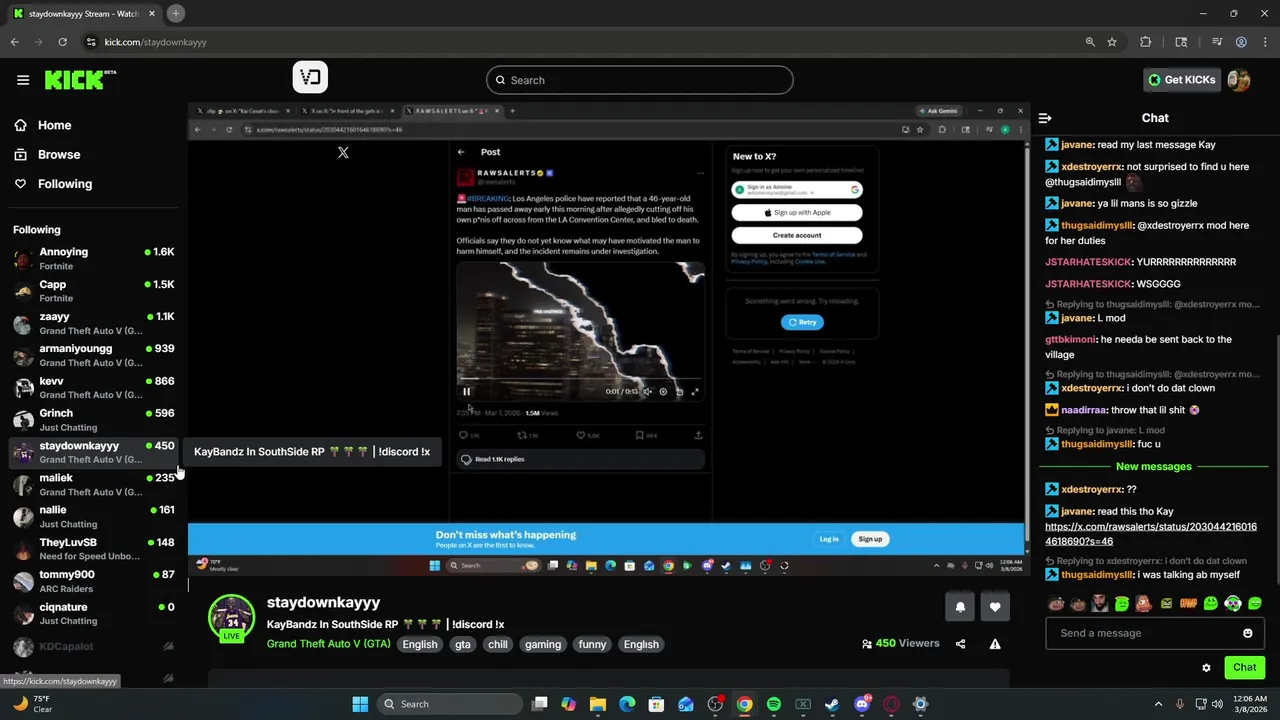Open the clips button next to search
This screenshot has width=1280, height=720.
[310, 78]
